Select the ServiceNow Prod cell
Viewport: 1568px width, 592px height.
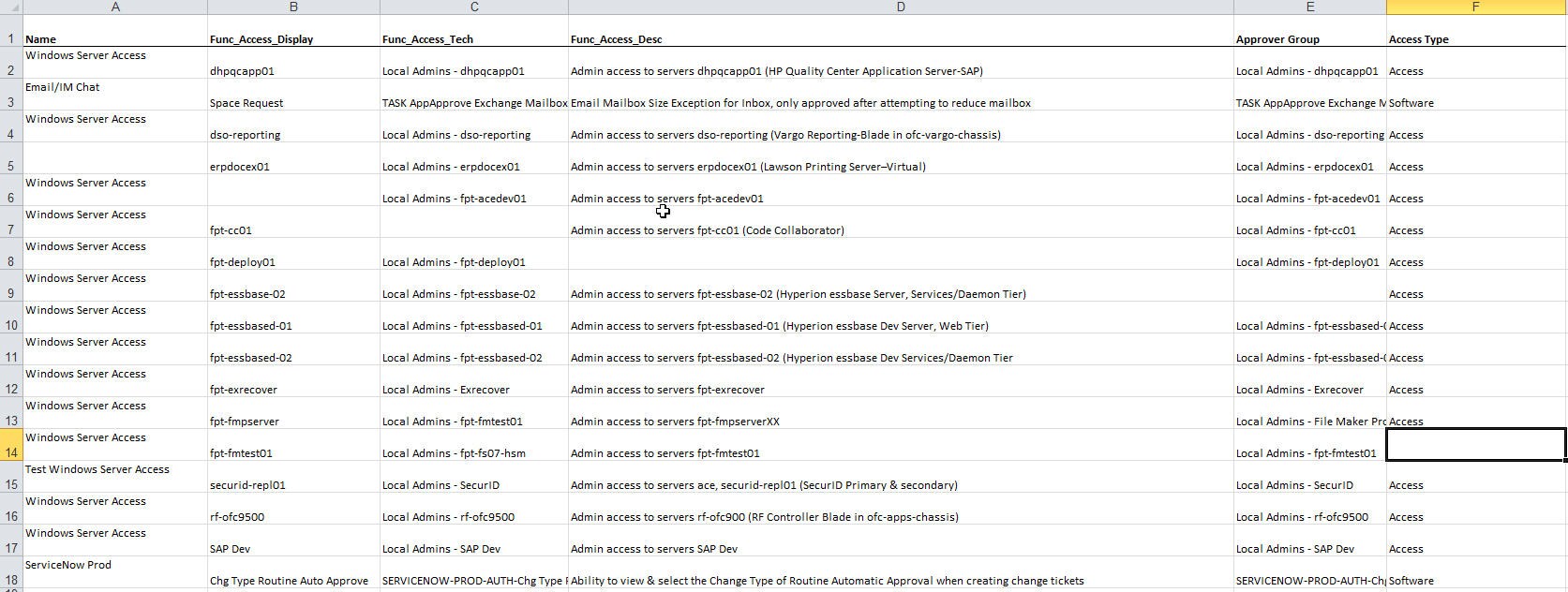[x=115, y=572]
